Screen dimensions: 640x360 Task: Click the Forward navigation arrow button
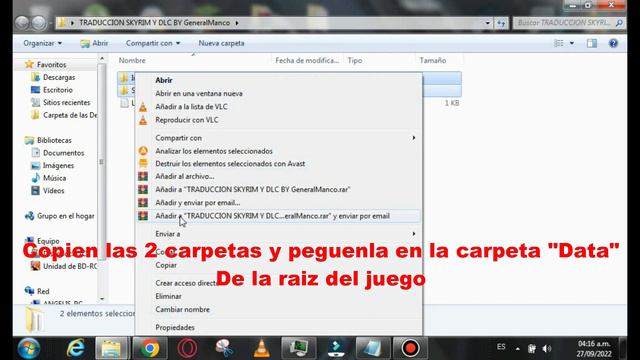[x=39, y=23]
